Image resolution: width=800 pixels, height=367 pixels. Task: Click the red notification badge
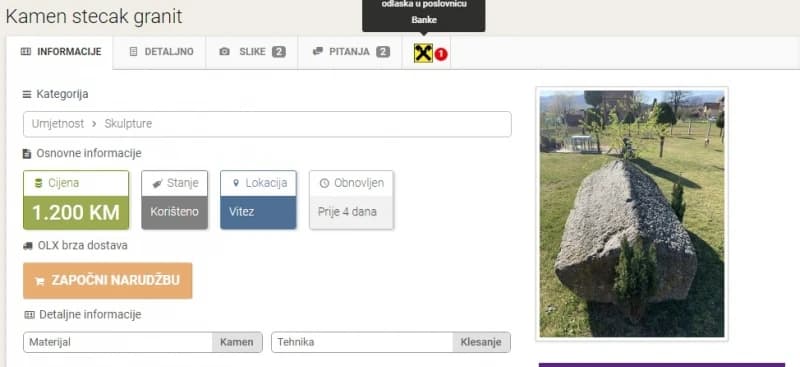click(x=441, y=54)
